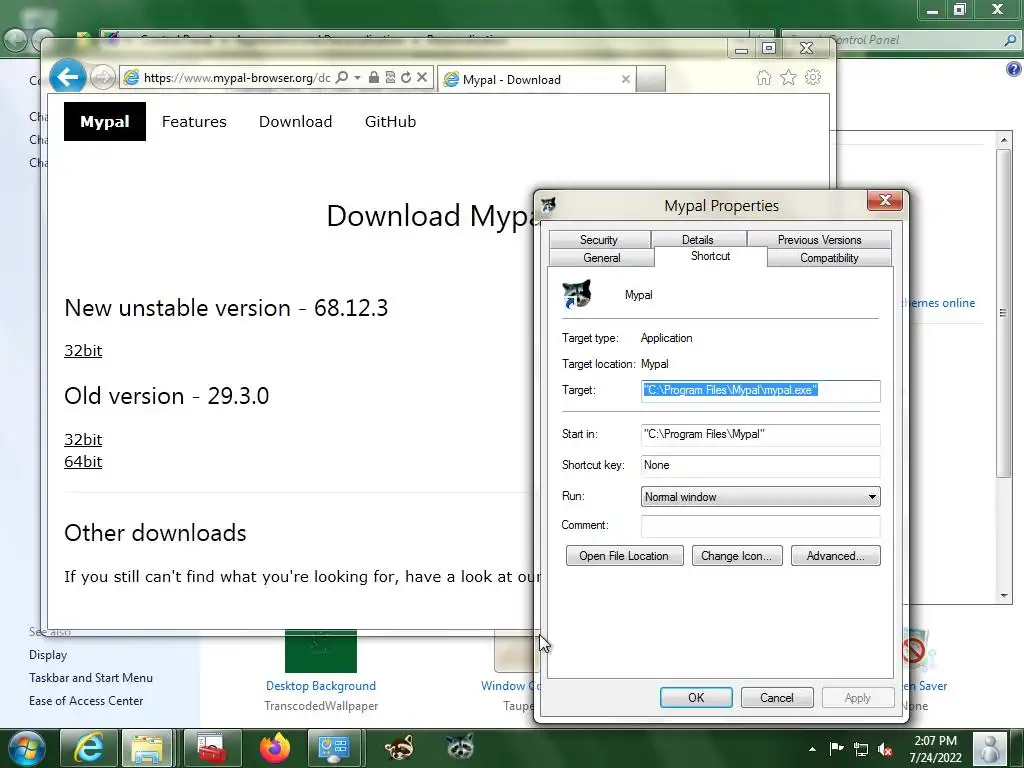Click the compatibility view icon

[x=390, y=78]
